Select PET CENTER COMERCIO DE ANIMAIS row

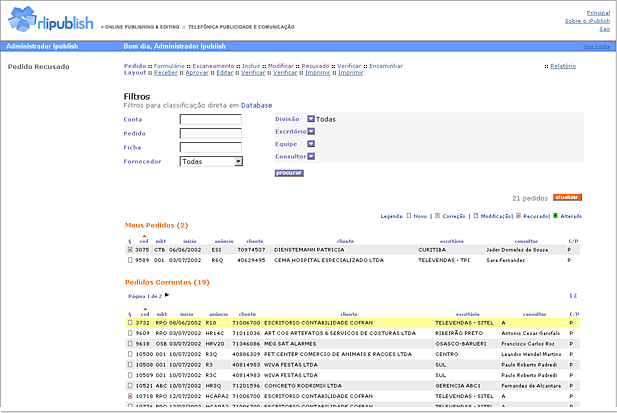pyautogui.click(x=353, y=354)
